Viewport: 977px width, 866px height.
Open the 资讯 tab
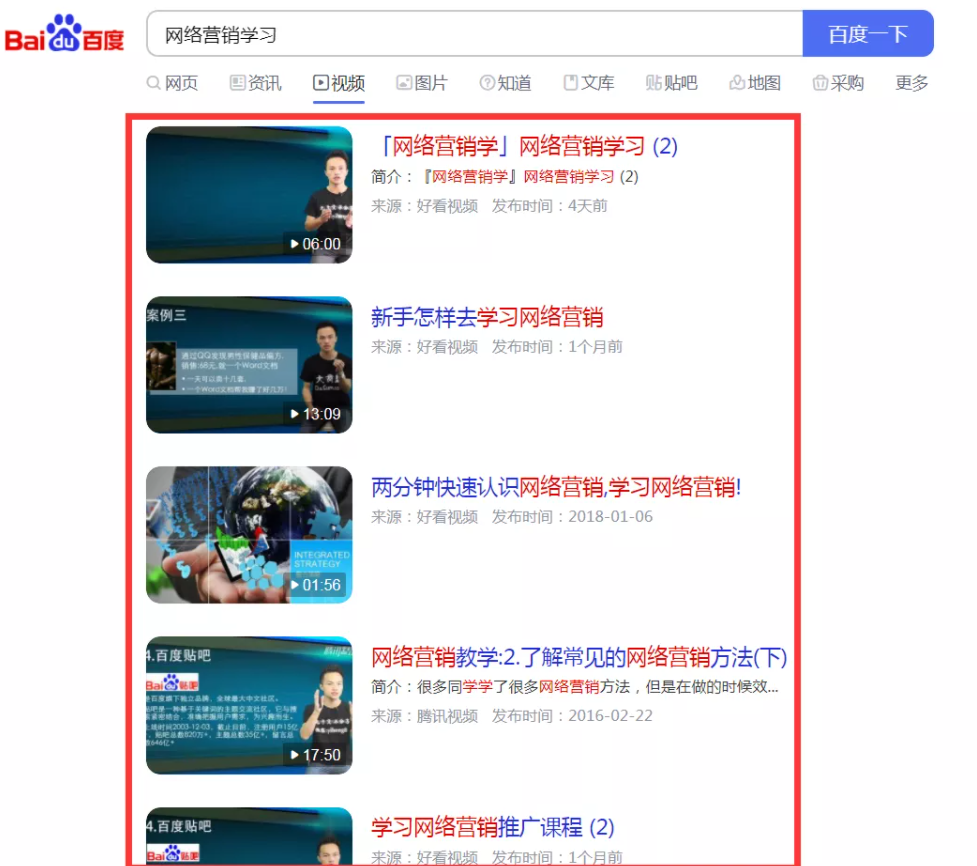256,83
